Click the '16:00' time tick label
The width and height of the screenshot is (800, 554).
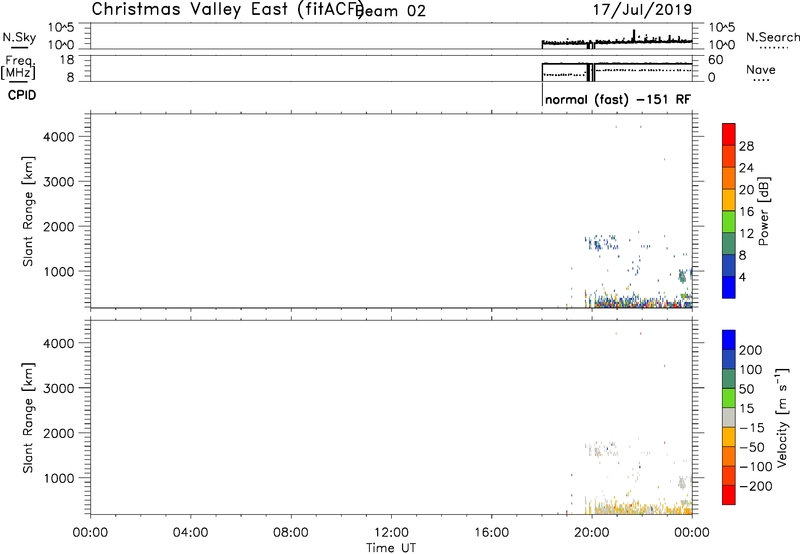coord(491,533)
